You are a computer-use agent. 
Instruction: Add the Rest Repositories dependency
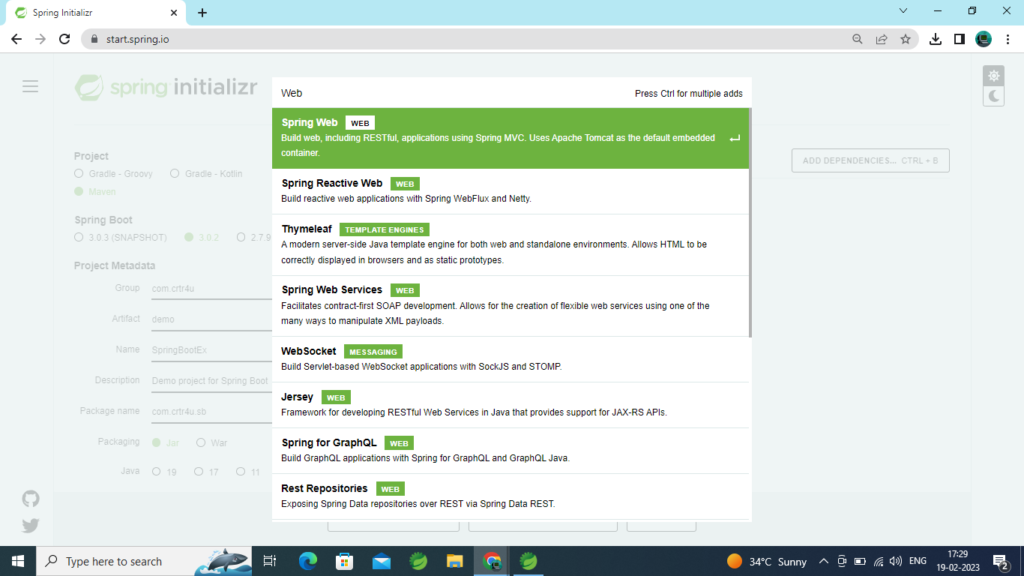pyautogui.click(x=511, y=496)
